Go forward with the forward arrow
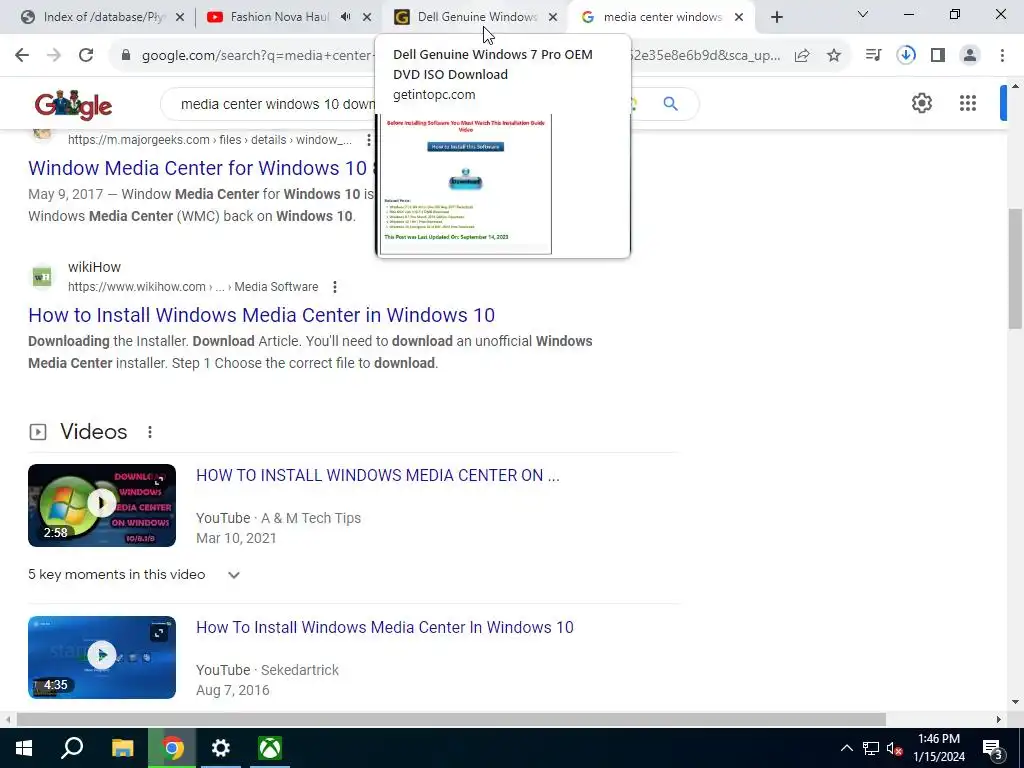The width and height of the screenshot is (1024, 768). pos(54,56)
